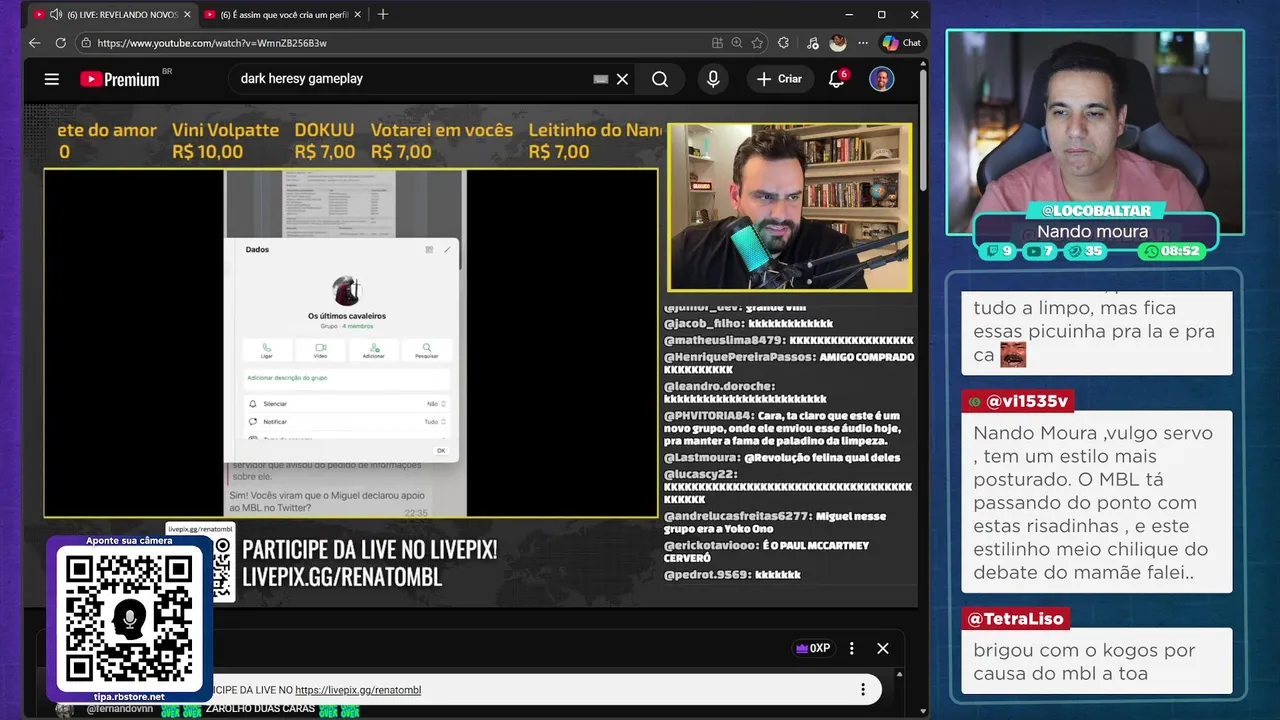Click the page vertical scrollbar
Viewport: 1280px width, 720px height.
[923, 130]
